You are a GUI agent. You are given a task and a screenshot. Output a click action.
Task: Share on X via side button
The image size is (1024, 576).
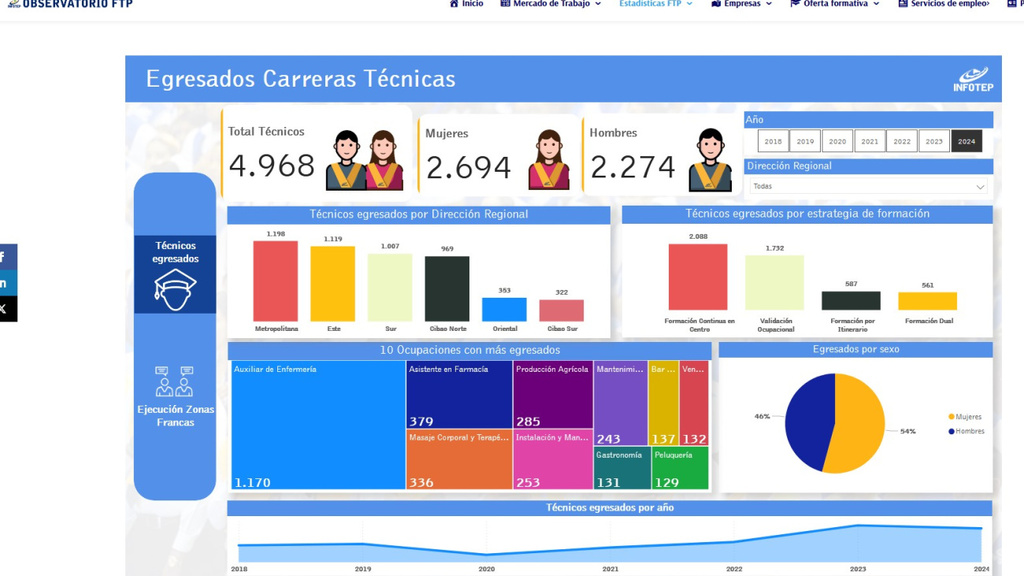[x=5, y=309]
